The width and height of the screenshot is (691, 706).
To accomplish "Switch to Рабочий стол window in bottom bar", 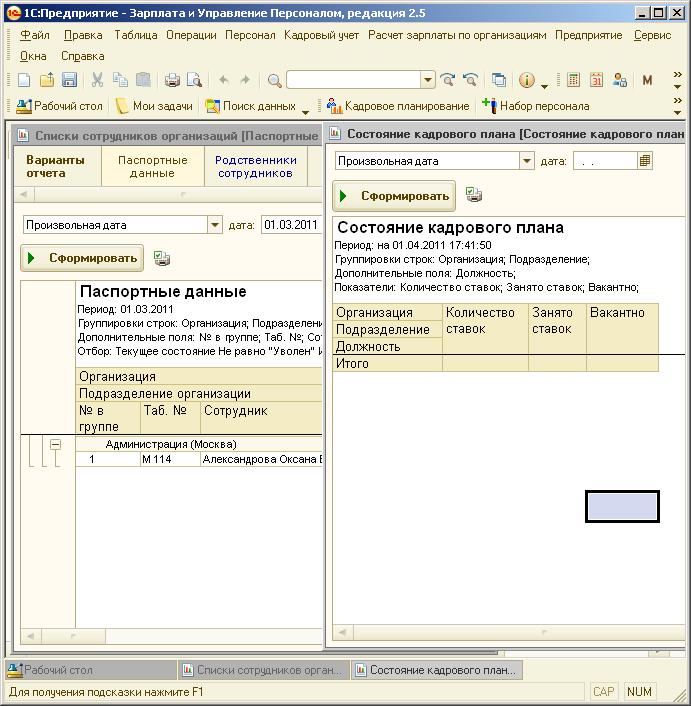I will [90, 670].
